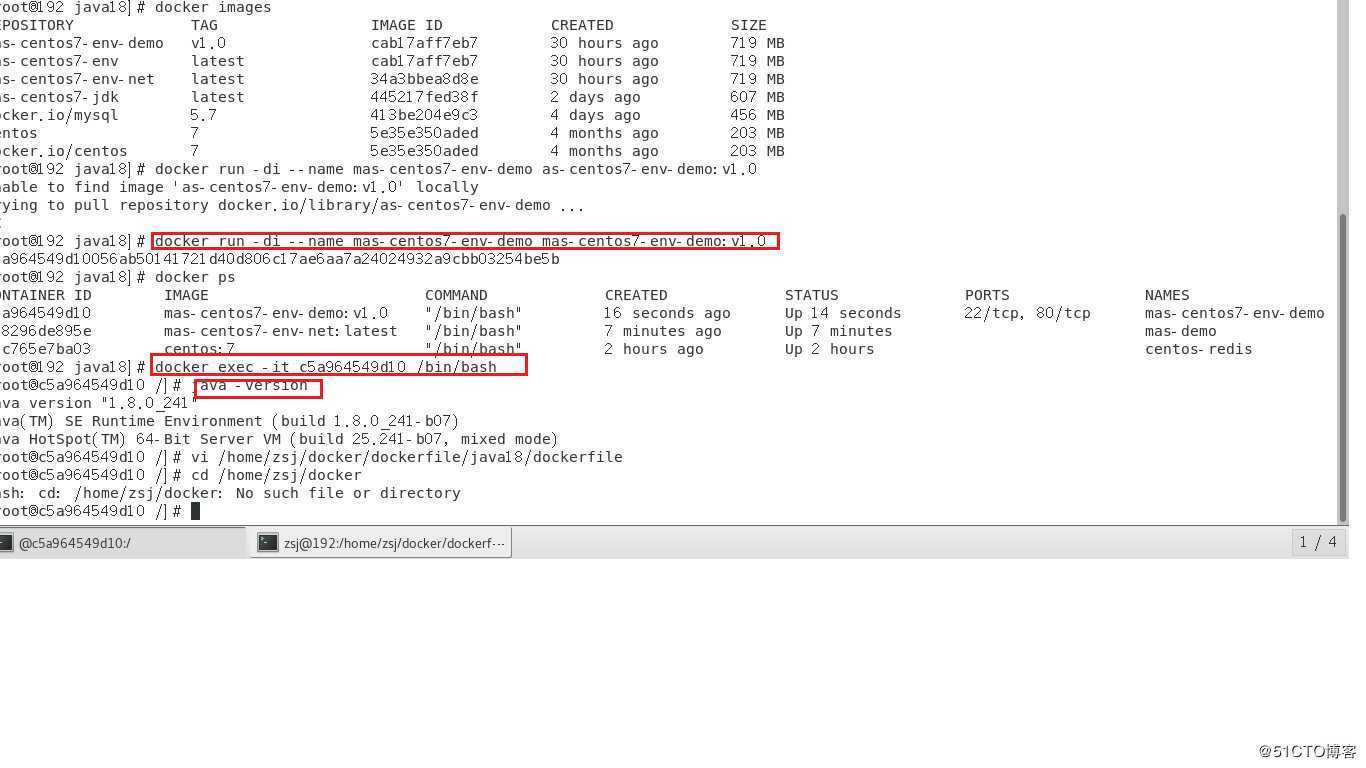Click the 'mas-demo' container name
The width and height of the screenshot is (1366, 768).
(x=1181, y=331)
